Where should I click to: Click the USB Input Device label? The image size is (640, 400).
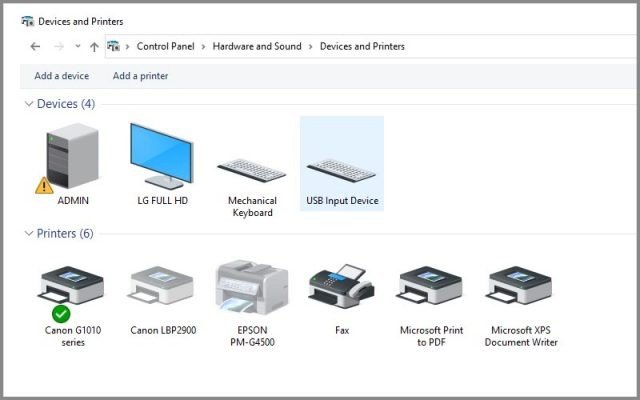coord(342,201)
